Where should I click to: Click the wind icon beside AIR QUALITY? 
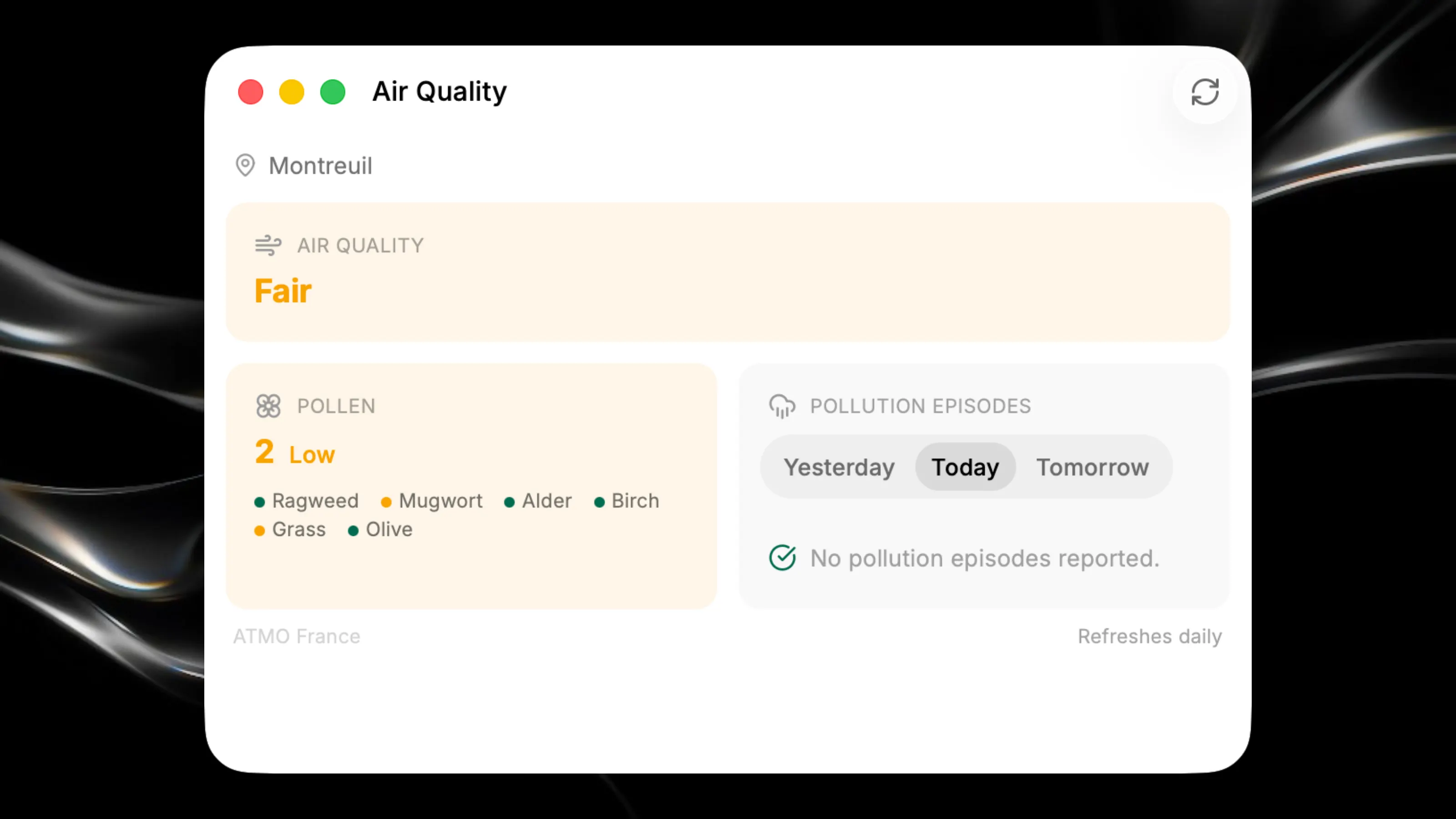268,245
